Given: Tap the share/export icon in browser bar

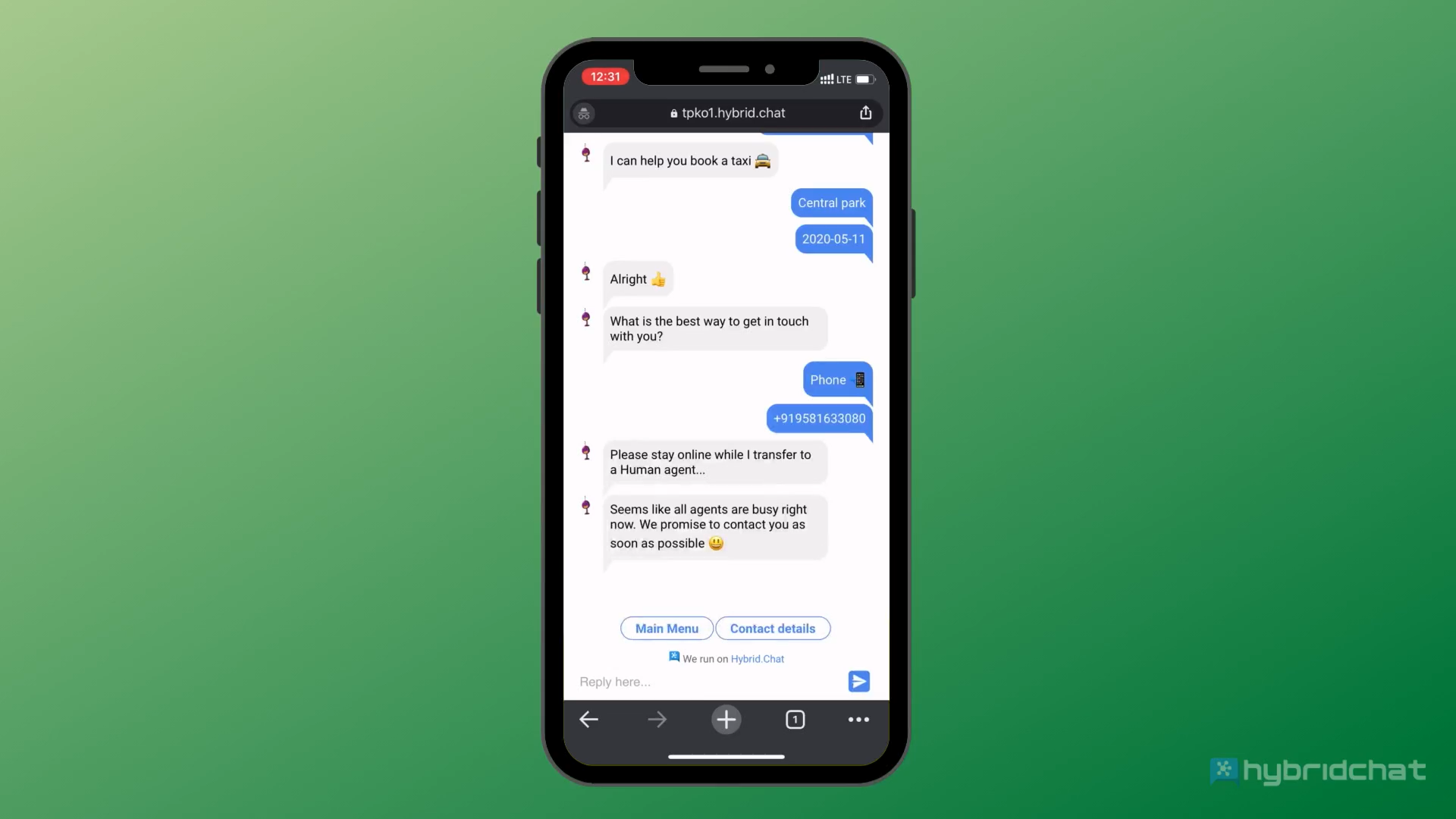Looking at the screenshot, I should tap(866, 112).
